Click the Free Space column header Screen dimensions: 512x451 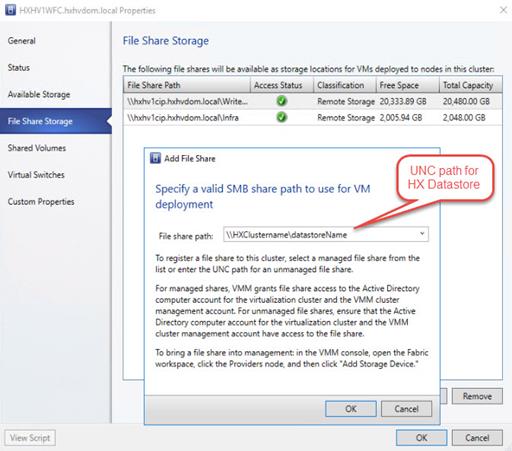pyautogui.click(x=407, y=85)
